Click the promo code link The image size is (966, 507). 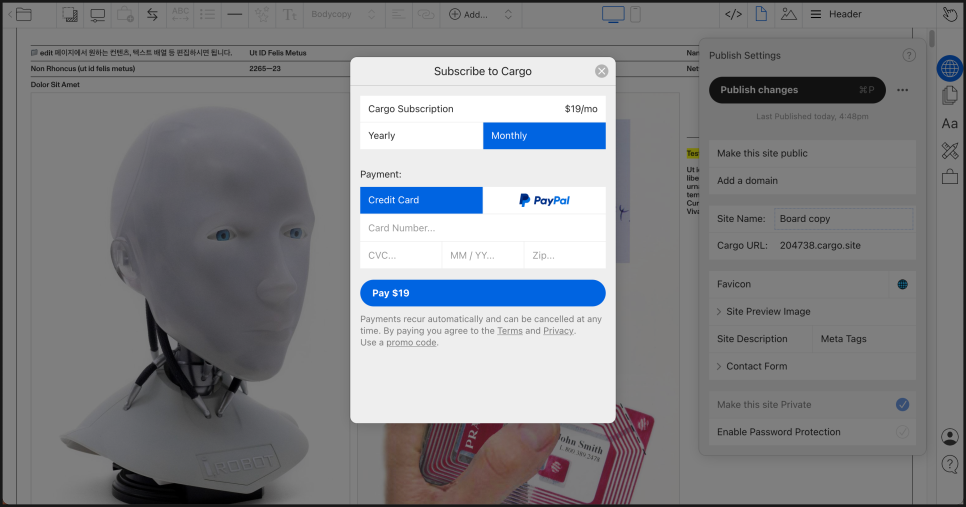[412, 343]
